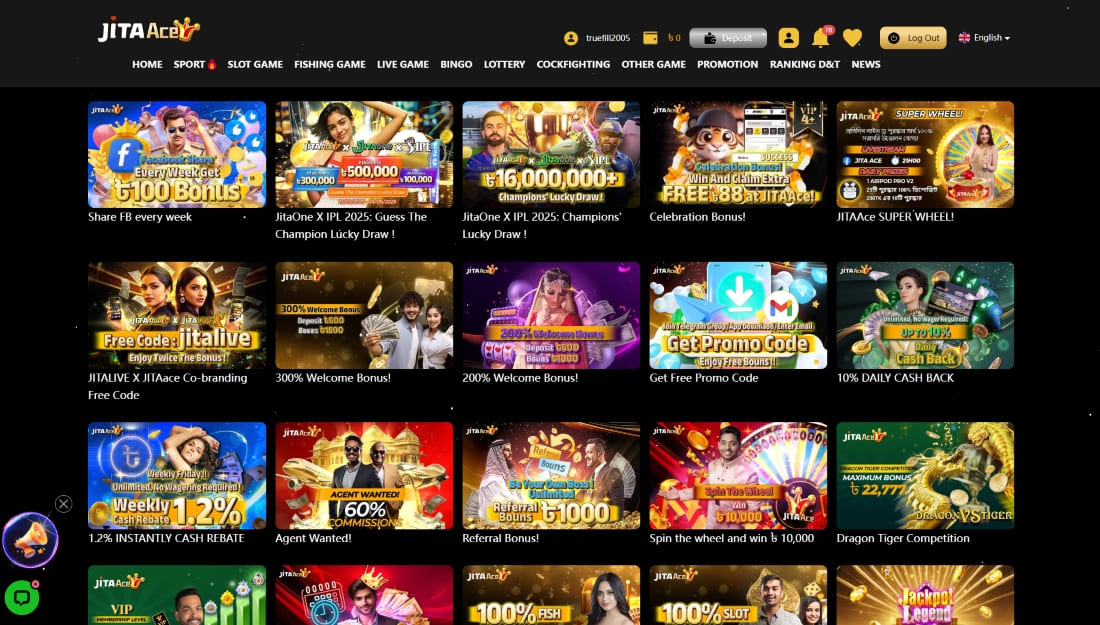Click the Deposit button
Screen dimensions: 1100x625
pyautogui.click(x=728, y=38)
